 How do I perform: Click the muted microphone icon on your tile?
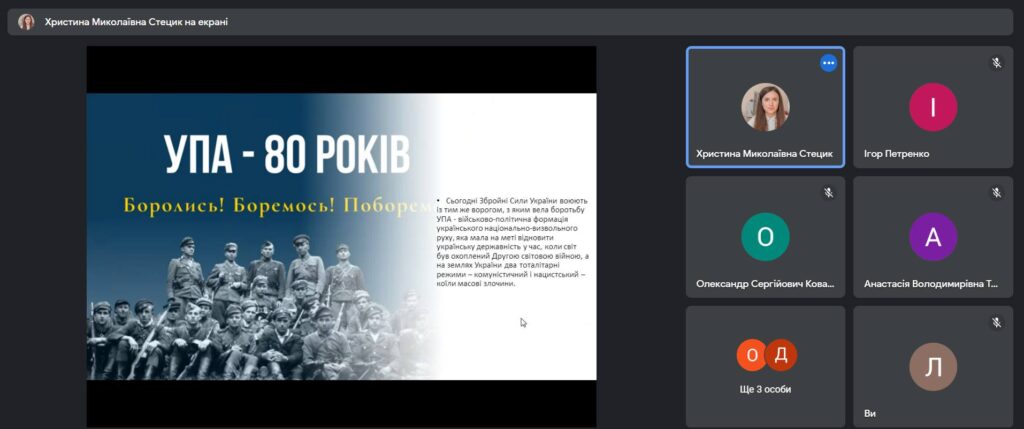(996, 322)
